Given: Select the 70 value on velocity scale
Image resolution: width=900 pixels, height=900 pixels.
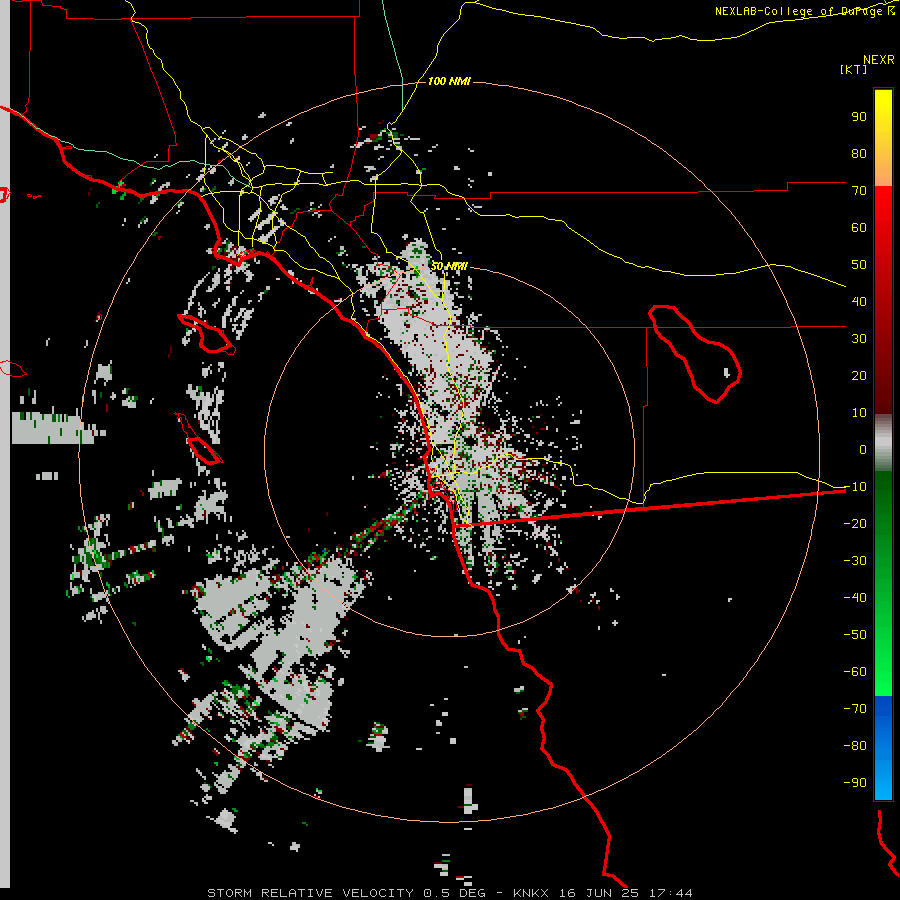Looking at the screenshot, I should 859,191.
